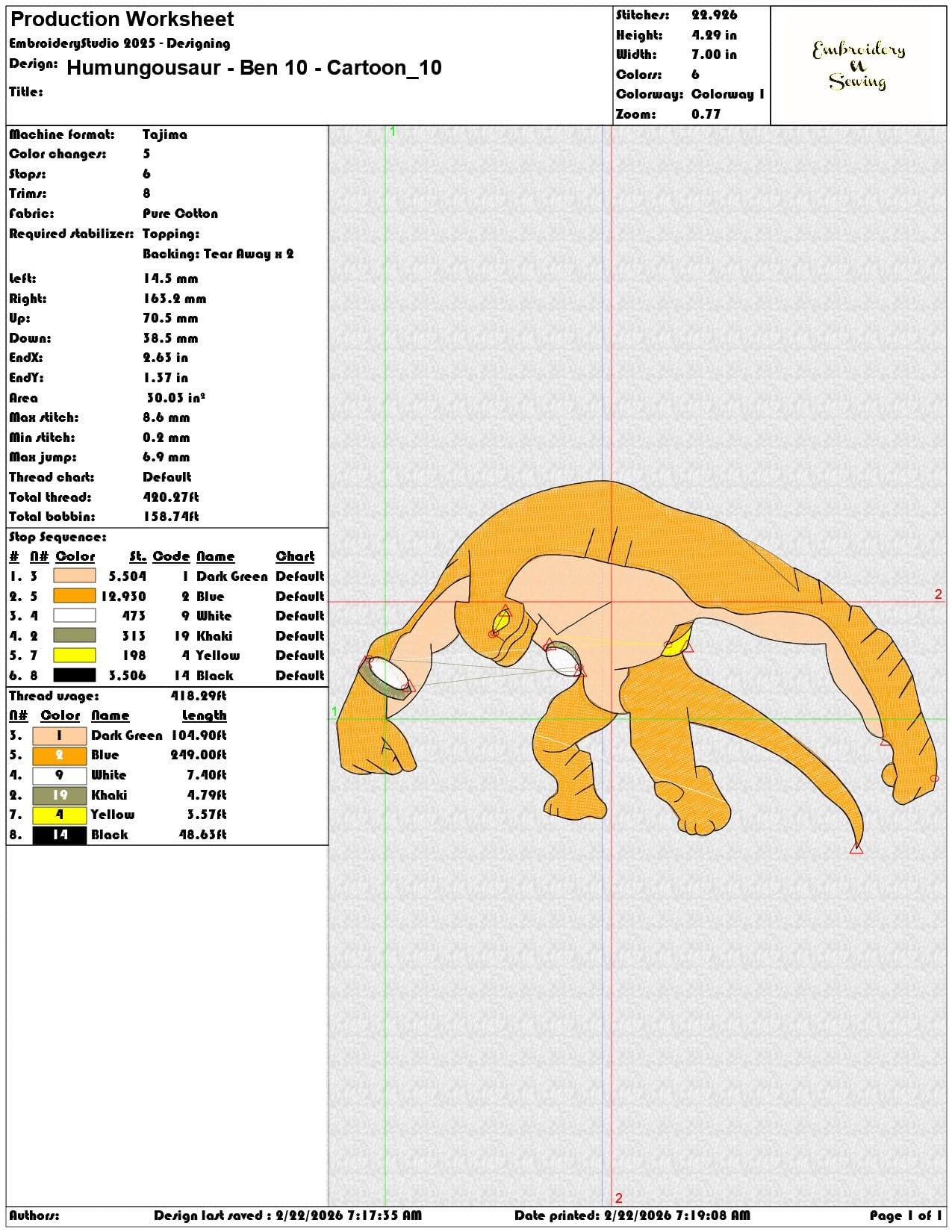This screenshot has height=1232, width=952.
Task: Click the EndY value 1.37 in
Action: pyautogui.click(x=165, y=378)
